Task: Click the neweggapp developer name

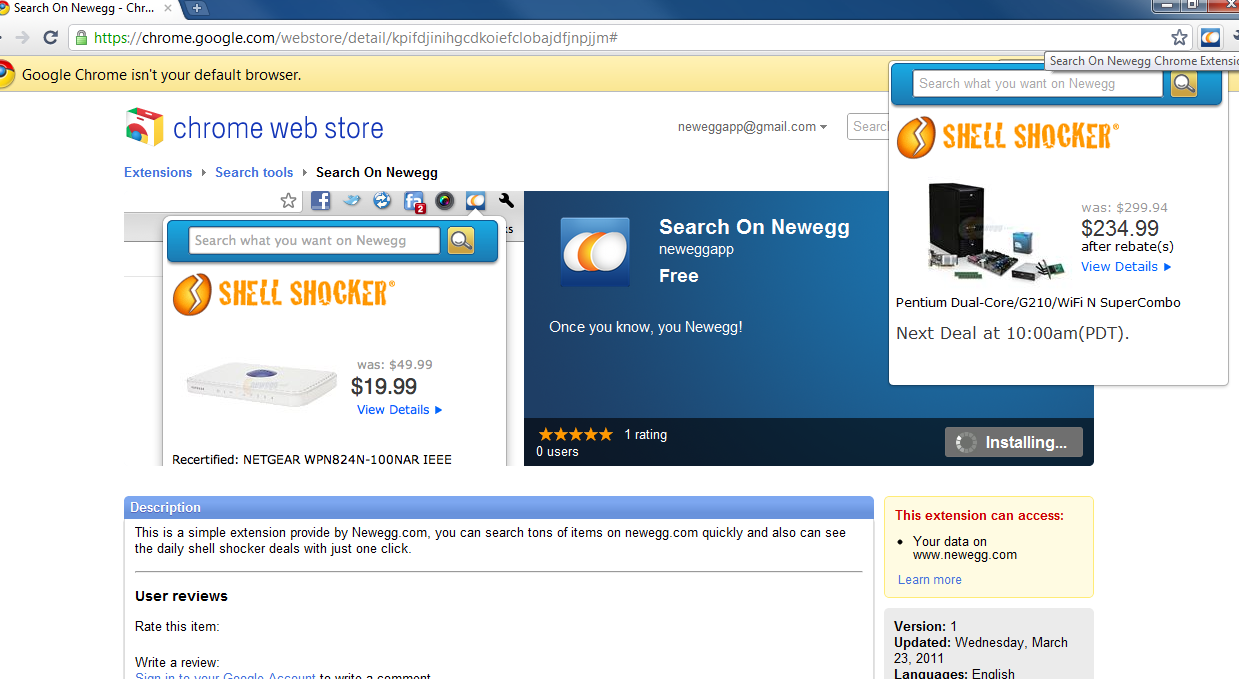Action: 696,250
